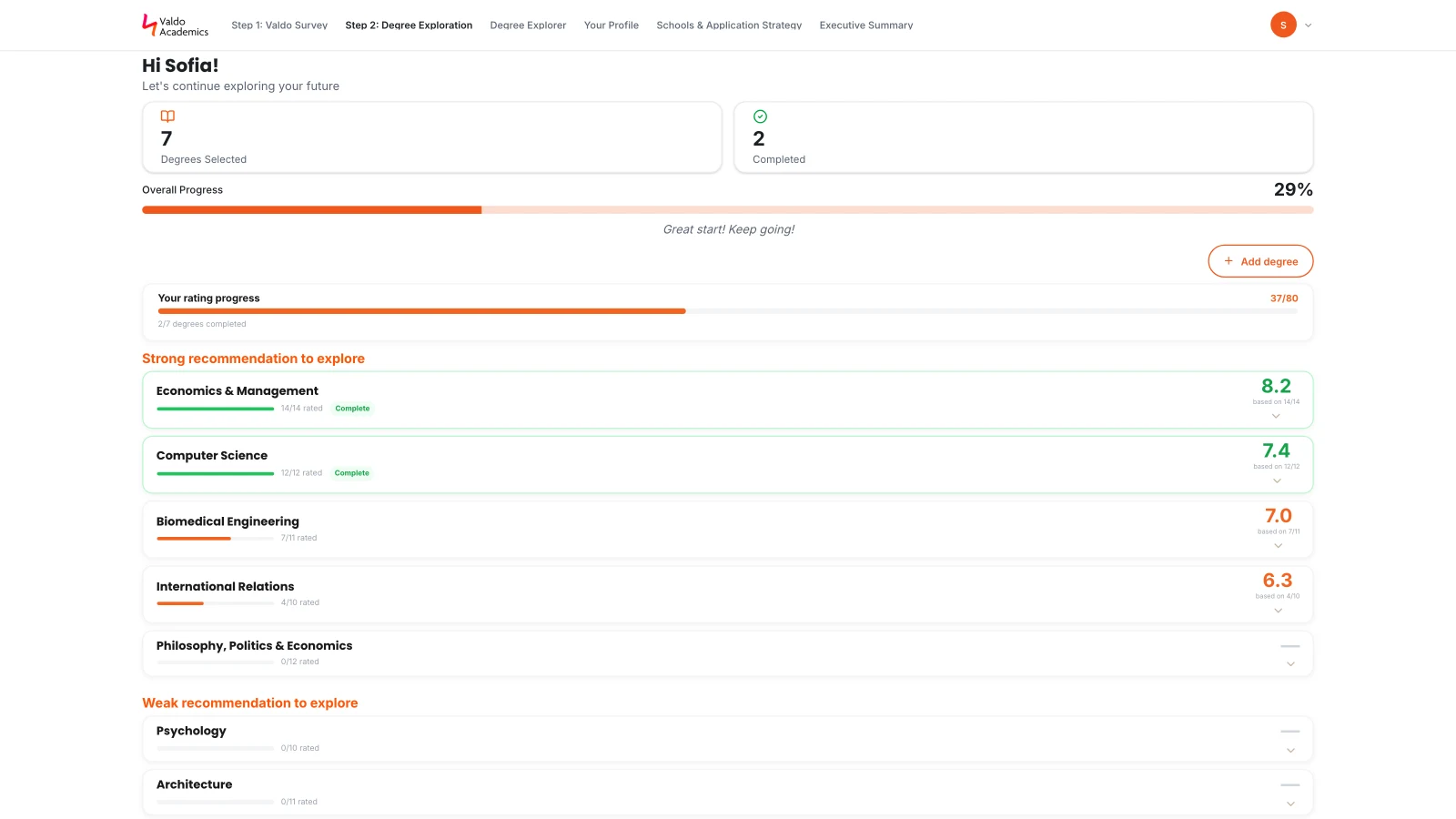Open the Economics & Management degree title
This screenshot has width=1456, height=819.
pyautogui.click(x=238, y=391)
